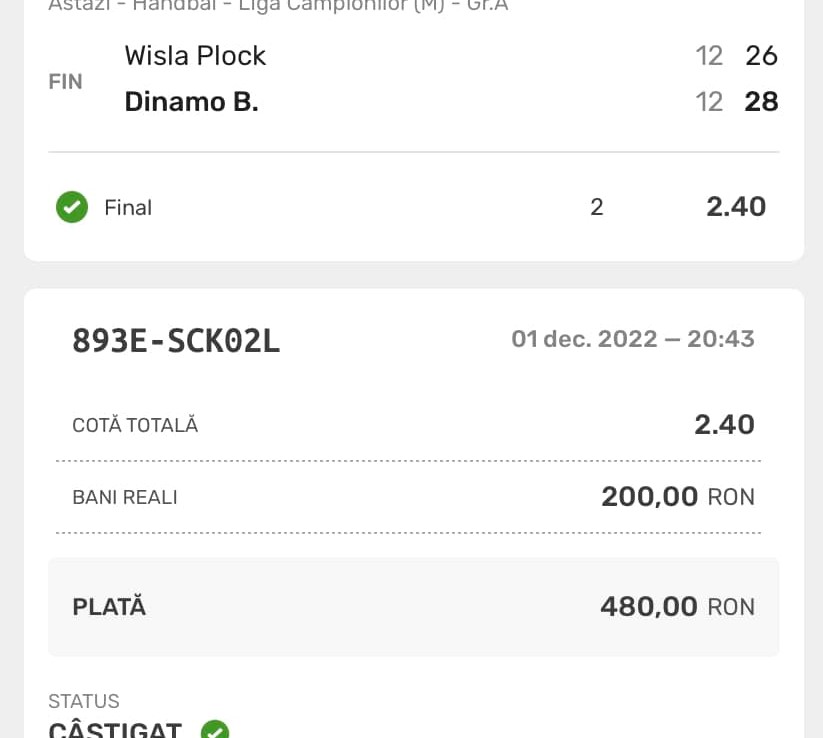The height and width of the screenshot is (738, 823).
Task: Click the BANI REALI stake amount 200,00 RON
Action: pos(677,496)
